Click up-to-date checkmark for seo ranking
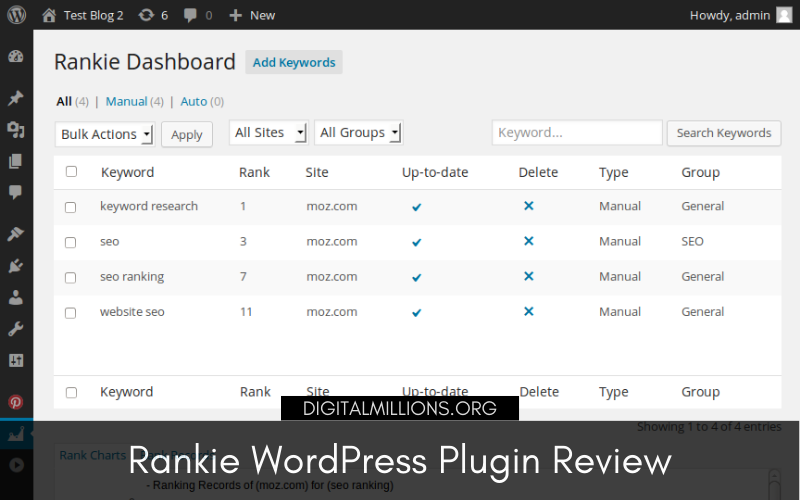800x500 pixels. (x=417, y=278)
